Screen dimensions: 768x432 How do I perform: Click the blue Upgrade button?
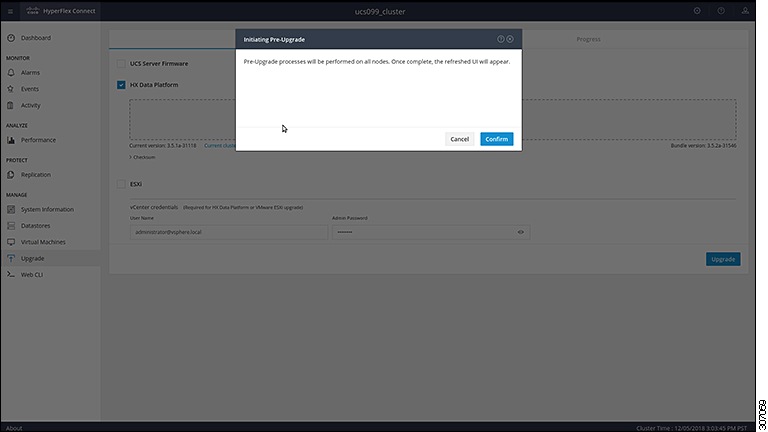point(723,259)
